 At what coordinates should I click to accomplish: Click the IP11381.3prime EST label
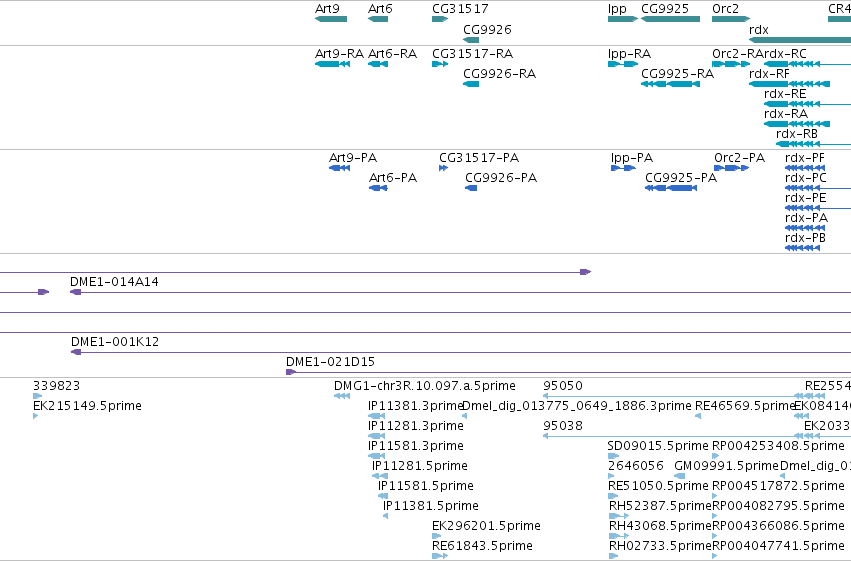click(415, 406)
